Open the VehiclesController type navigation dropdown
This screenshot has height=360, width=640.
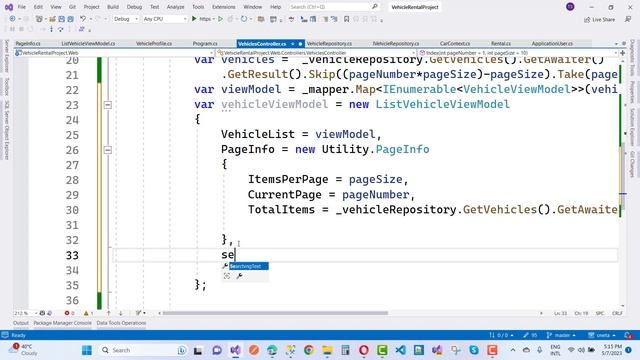(316, 53)
